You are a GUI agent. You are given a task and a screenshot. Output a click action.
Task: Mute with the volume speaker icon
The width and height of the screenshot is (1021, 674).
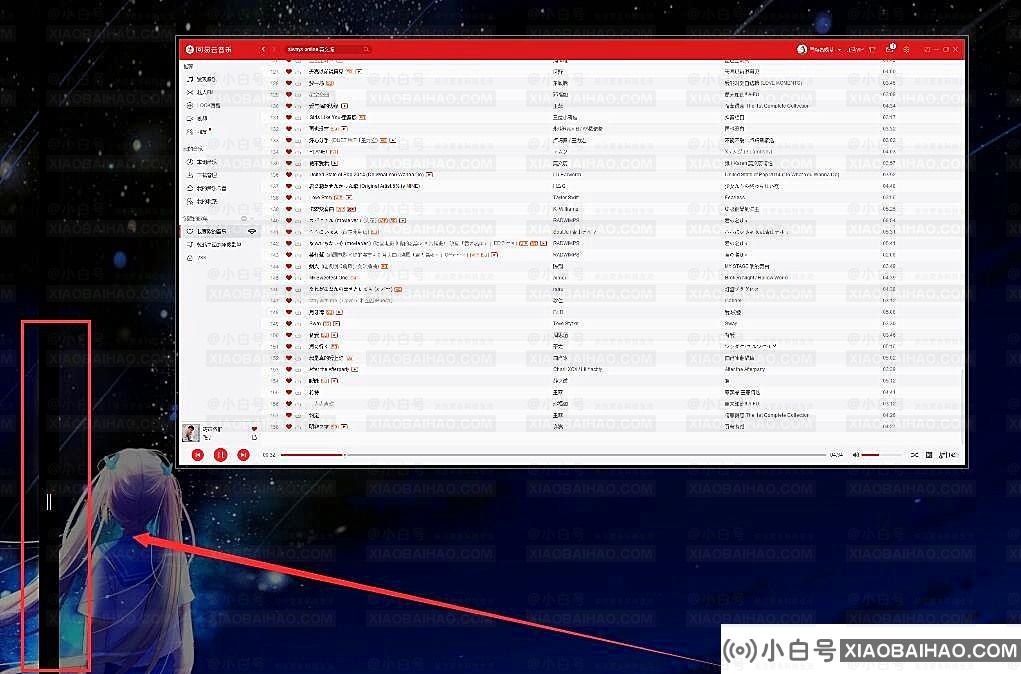click(x=856, y=455)
